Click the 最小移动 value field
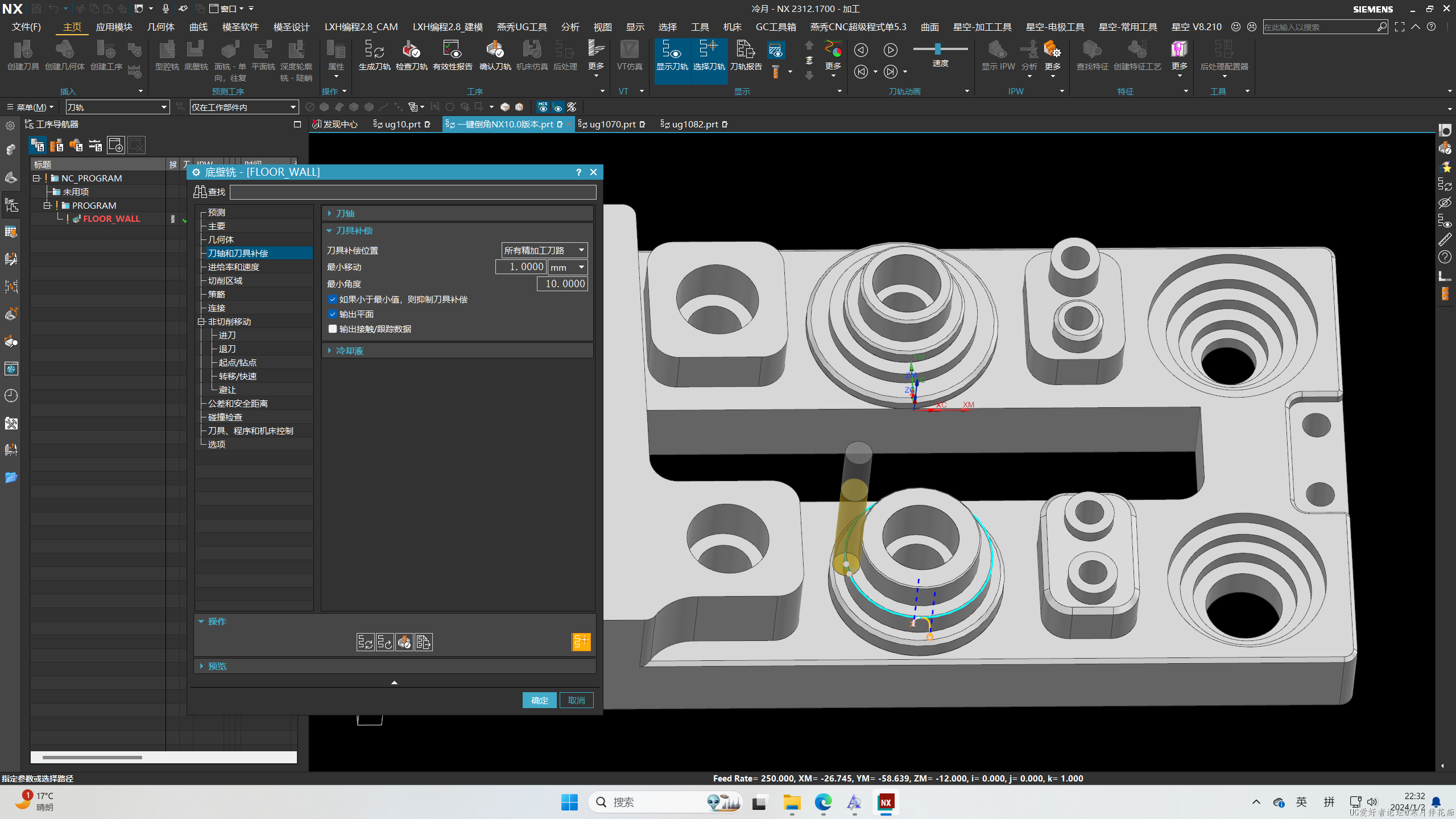Image resolution: width=1456 pixels, height=819 pixels. pos(521,267)
